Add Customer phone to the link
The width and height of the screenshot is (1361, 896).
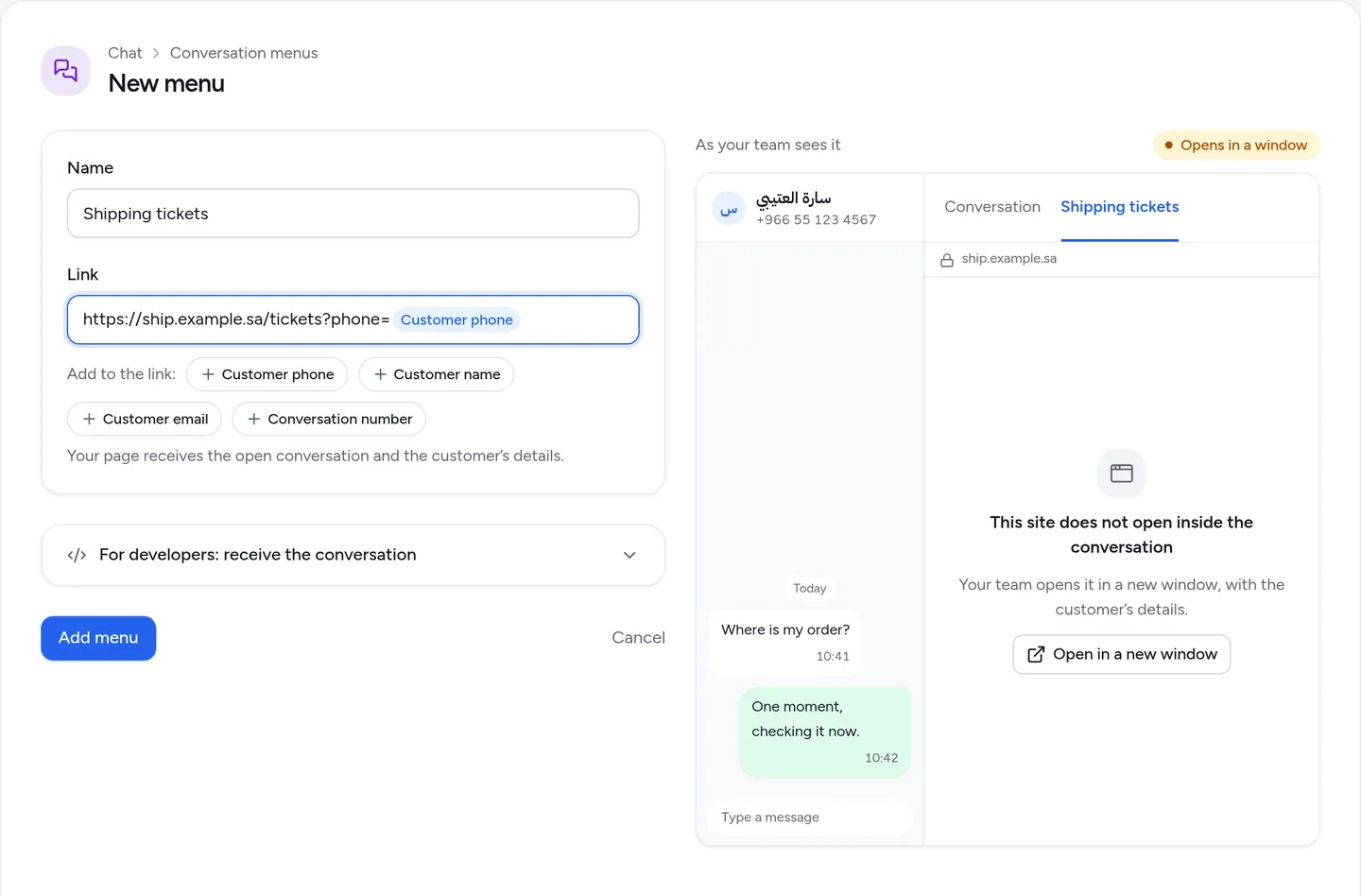point(267,374)
